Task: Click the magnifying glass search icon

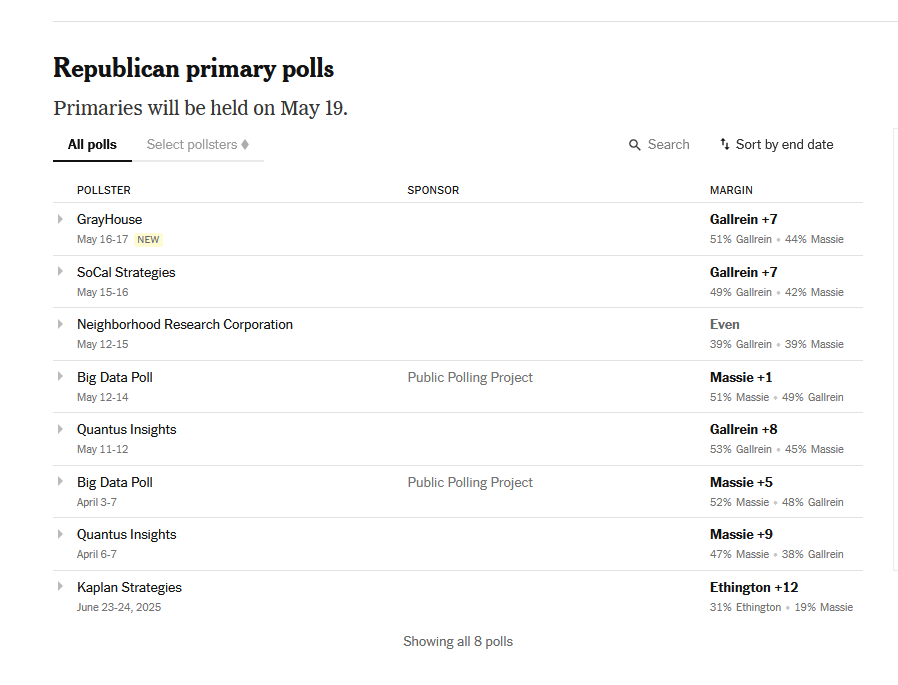Action: tap(635, 145)
